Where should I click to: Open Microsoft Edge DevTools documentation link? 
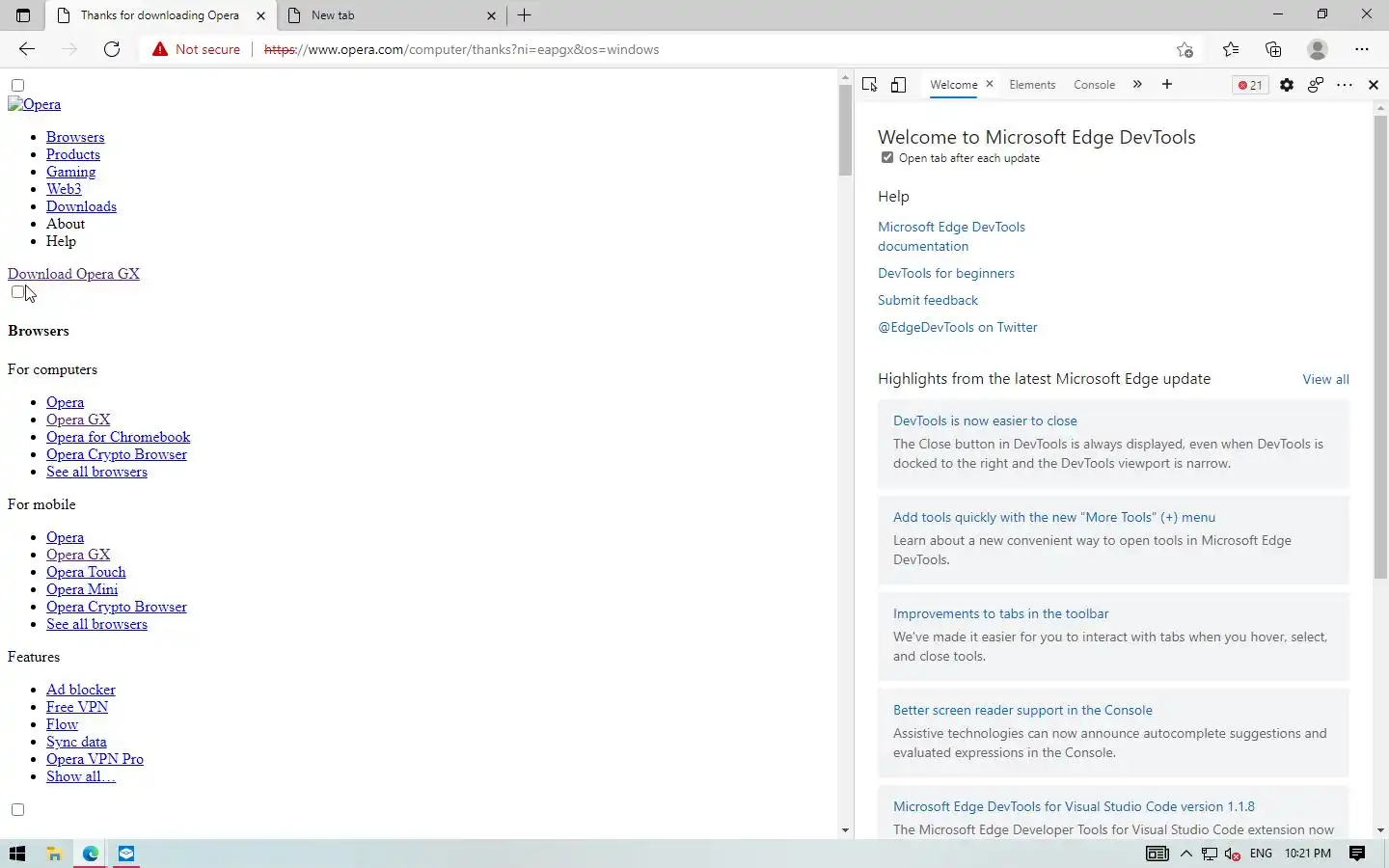(x=951, y=236)
